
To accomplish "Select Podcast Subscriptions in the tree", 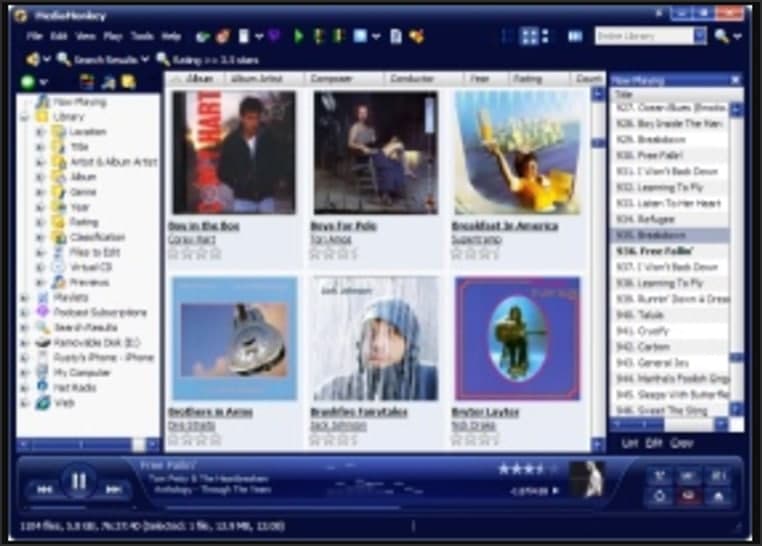I will click(x=100, y=312).
